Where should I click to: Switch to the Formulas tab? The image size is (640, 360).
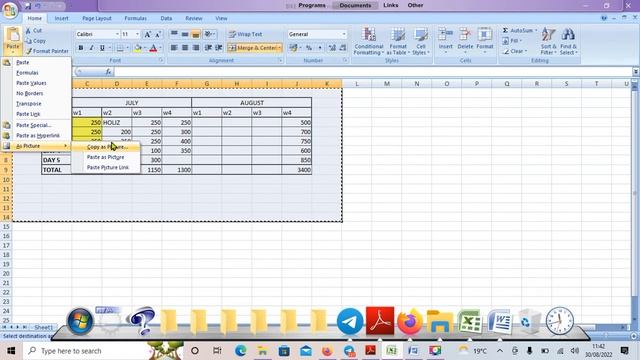(x=136, y=18)
